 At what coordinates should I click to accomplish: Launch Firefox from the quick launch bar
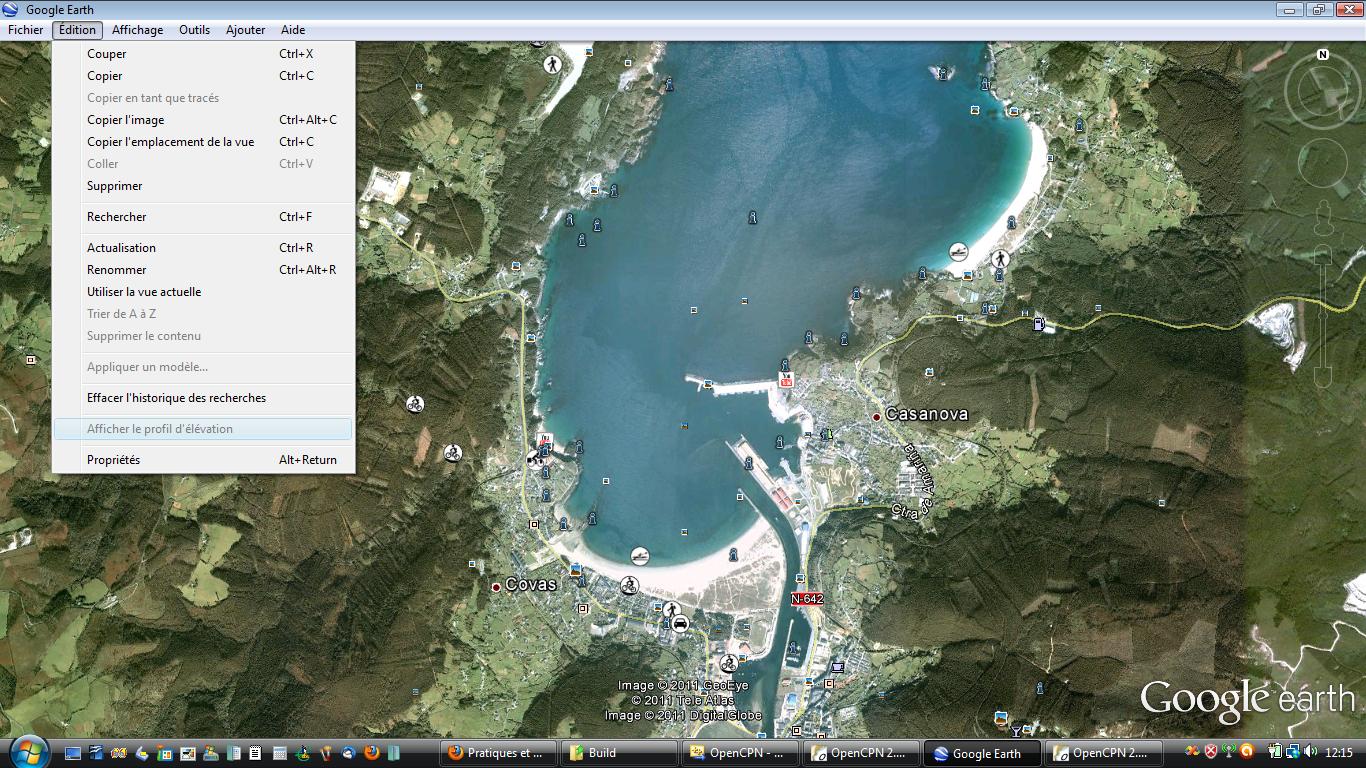pos(372,753)
